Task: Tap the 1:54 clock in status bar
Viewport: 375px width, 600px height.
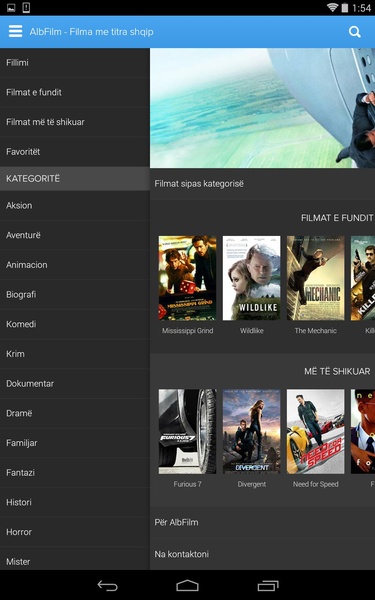Action: point(361,8)
